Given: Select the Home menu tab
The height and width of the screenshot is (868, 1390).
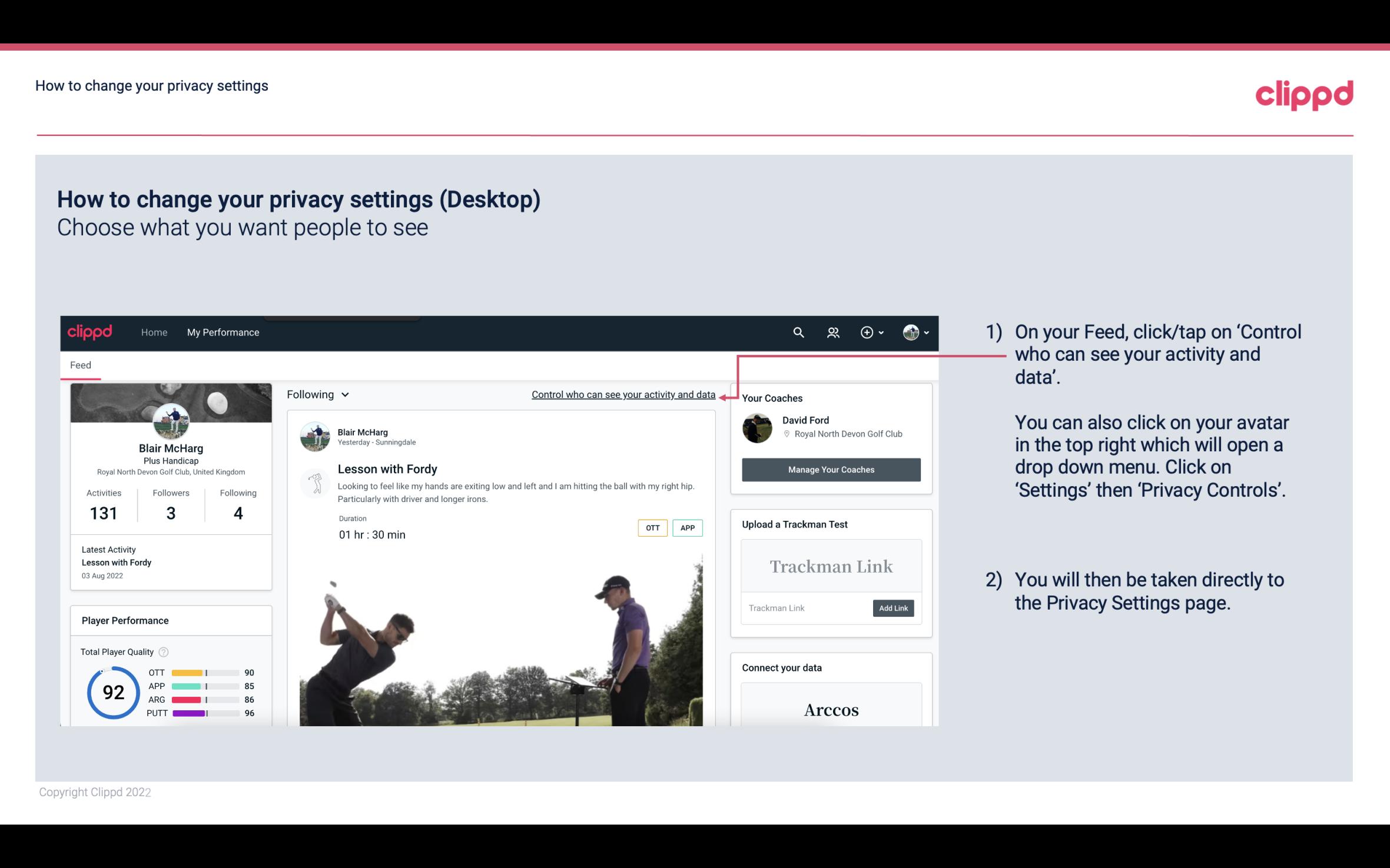Looking at the screenshot, I should [153, 331].
